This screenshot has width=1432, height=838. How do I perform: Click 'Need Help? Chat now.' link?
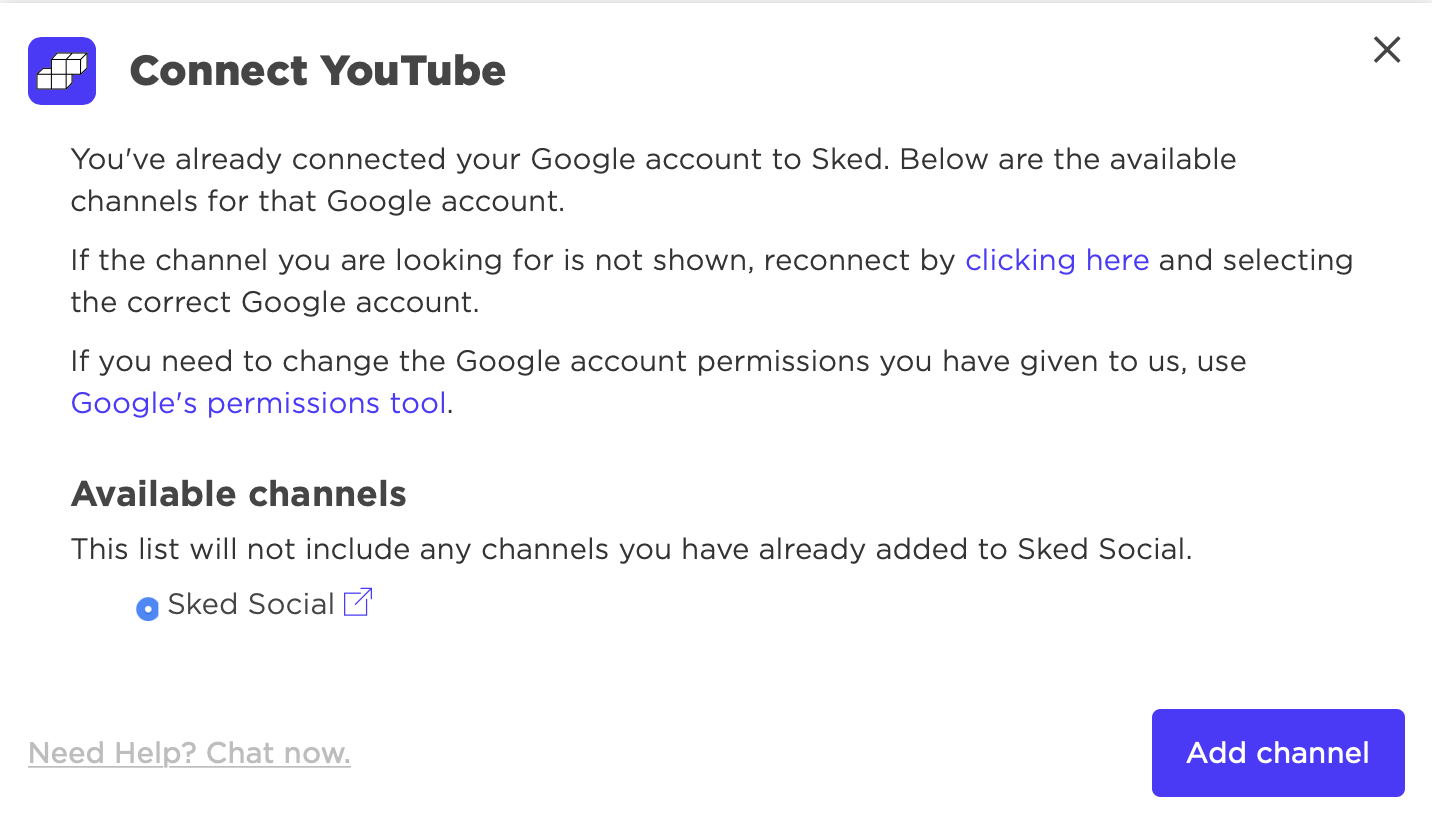pyautogui.click(x=190, y=753)
